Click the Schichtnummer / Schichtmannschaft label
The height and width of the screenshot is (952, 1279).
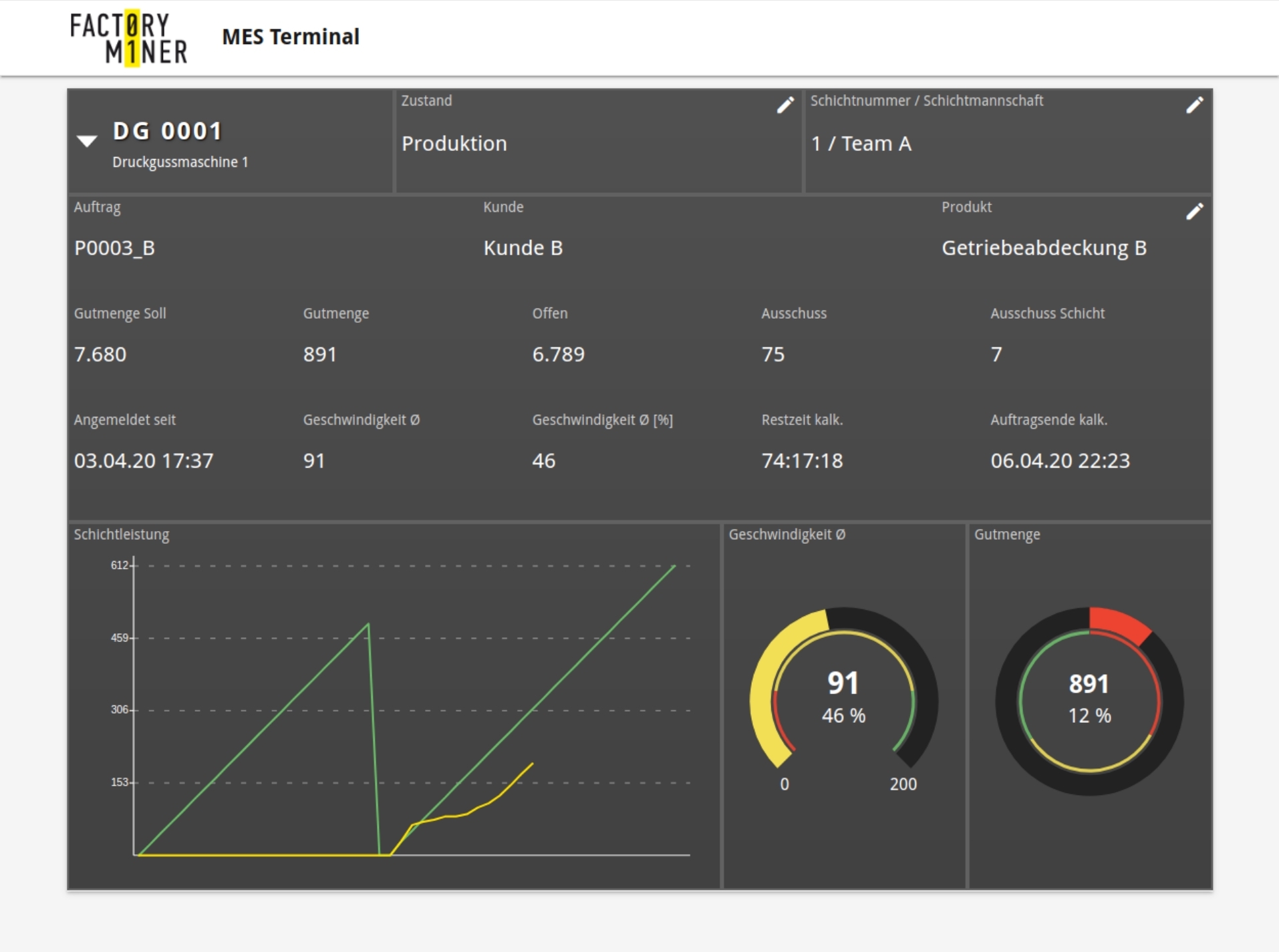pos(927,101)
